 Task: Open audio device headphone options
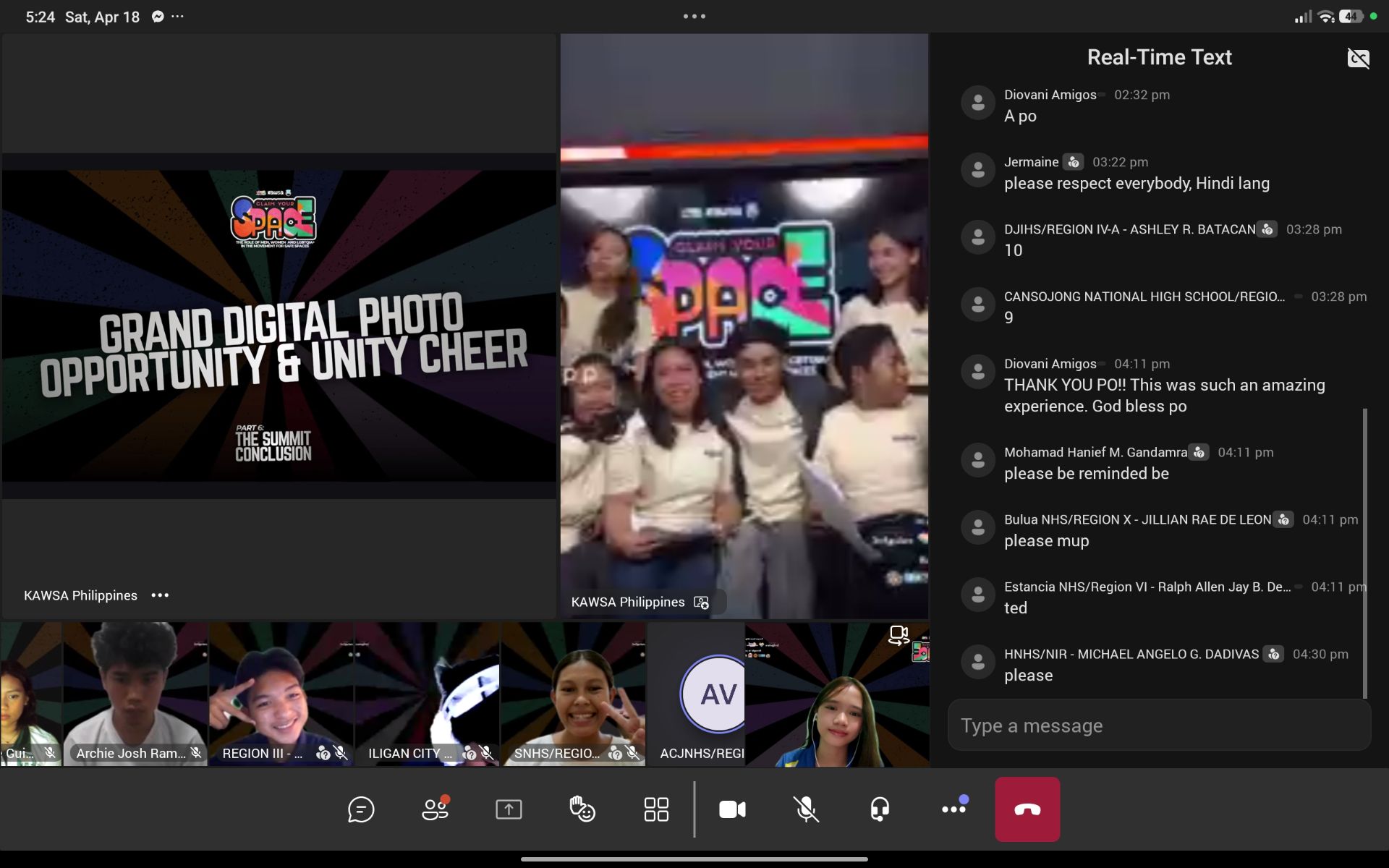[880, 809]
